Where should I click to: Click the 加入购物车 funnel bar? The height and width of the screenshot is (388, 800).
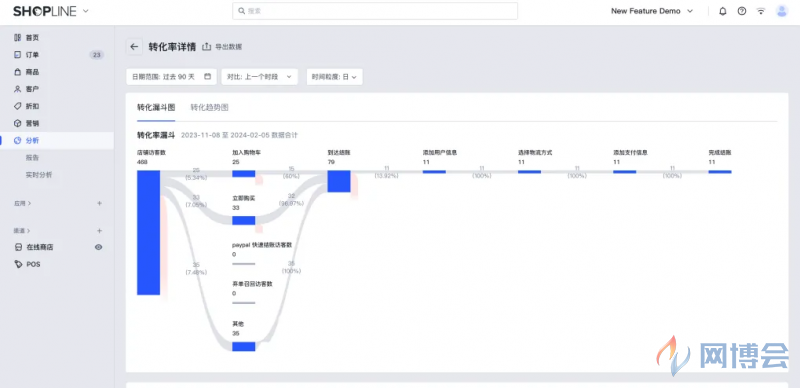(x=243, y=174)
